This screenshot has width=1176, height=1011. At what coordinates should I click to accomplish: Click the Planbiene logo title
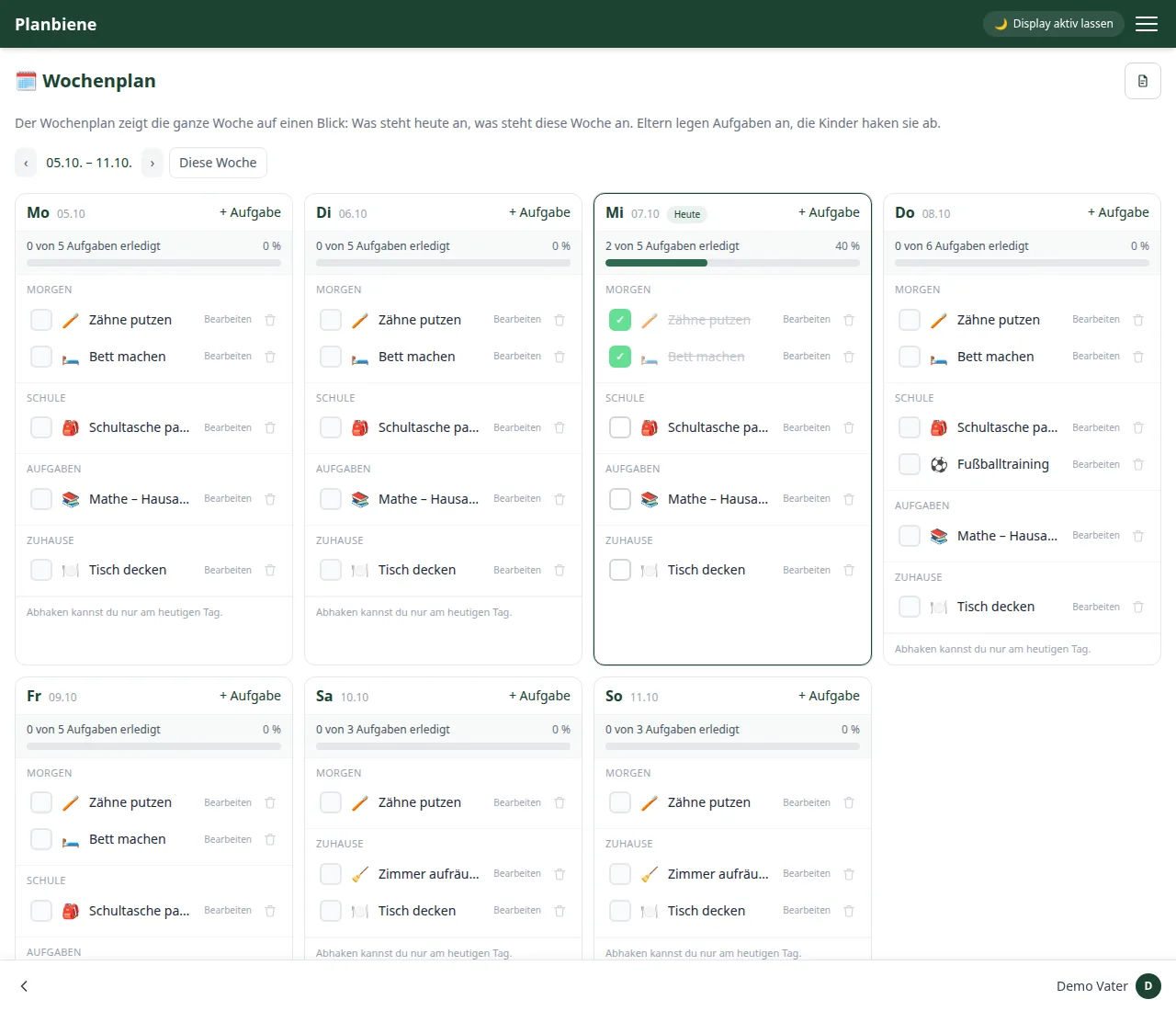56,24
